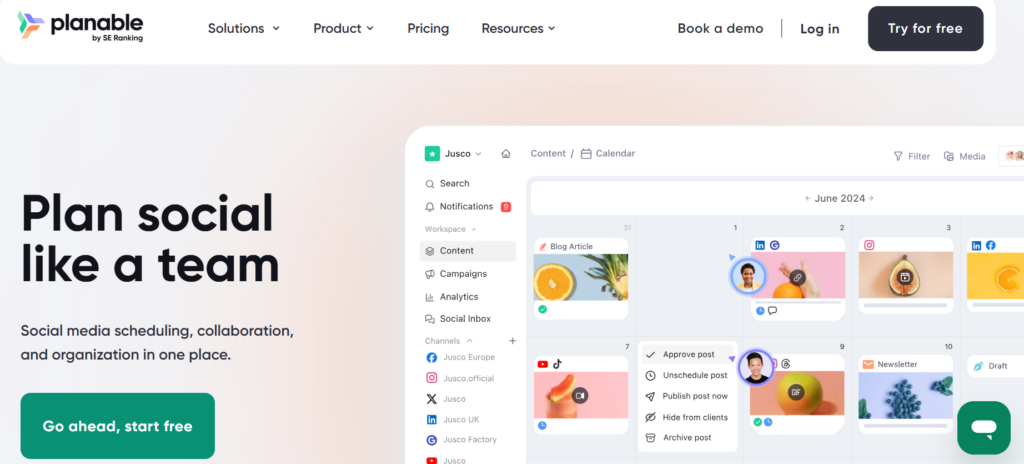Screen dimensions: 1024x464
Task: Choose Publish post now
Action: (688, 396)
